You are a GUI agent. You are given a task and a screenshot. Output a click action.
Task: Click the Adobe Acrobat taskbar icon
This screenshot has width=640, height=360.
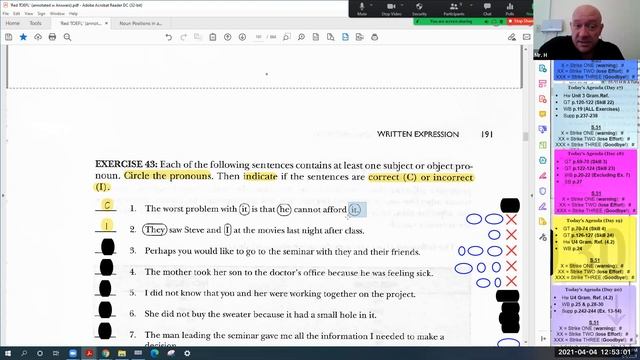point(89,353)
